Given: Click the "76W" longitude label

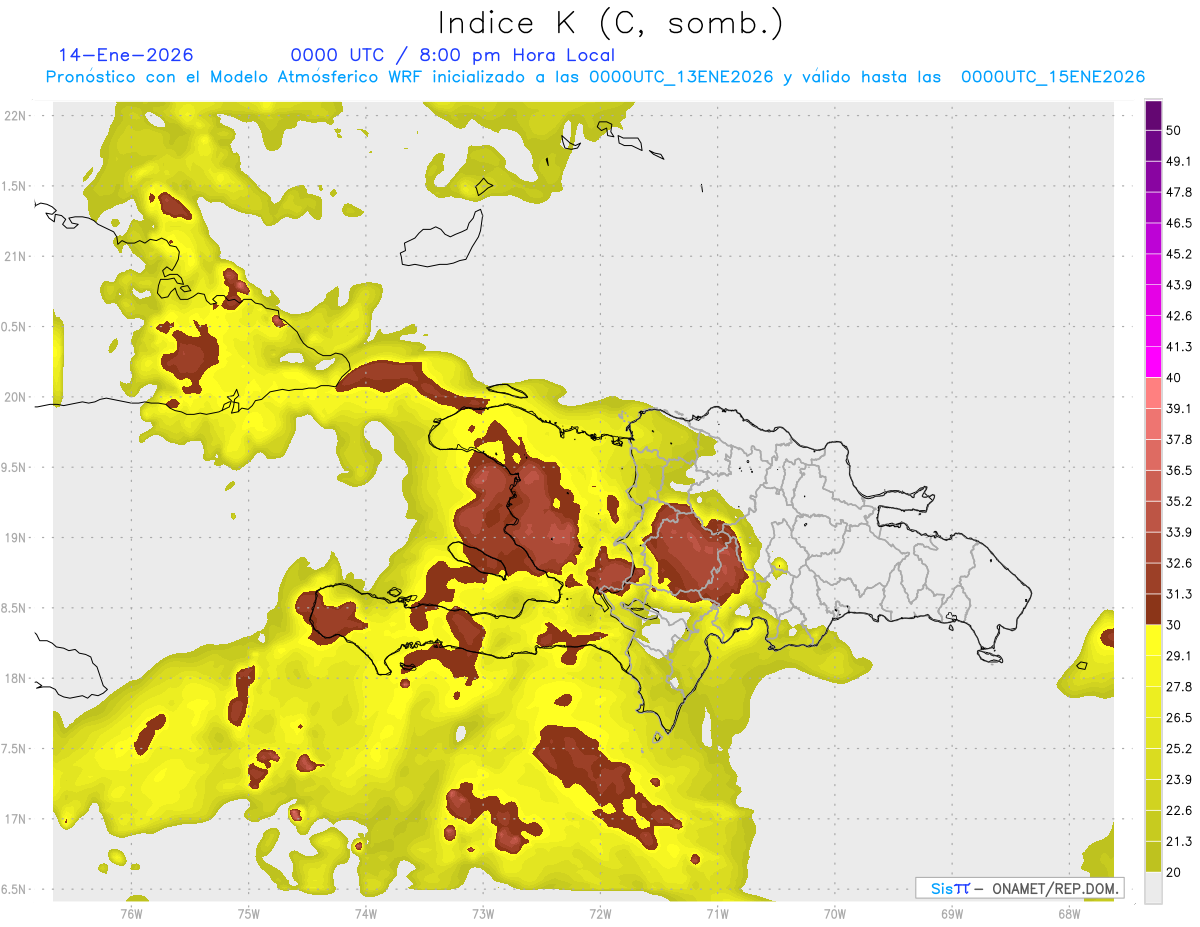Looking at the screenshot, I should pyautogui.click(x=132, y=913).
